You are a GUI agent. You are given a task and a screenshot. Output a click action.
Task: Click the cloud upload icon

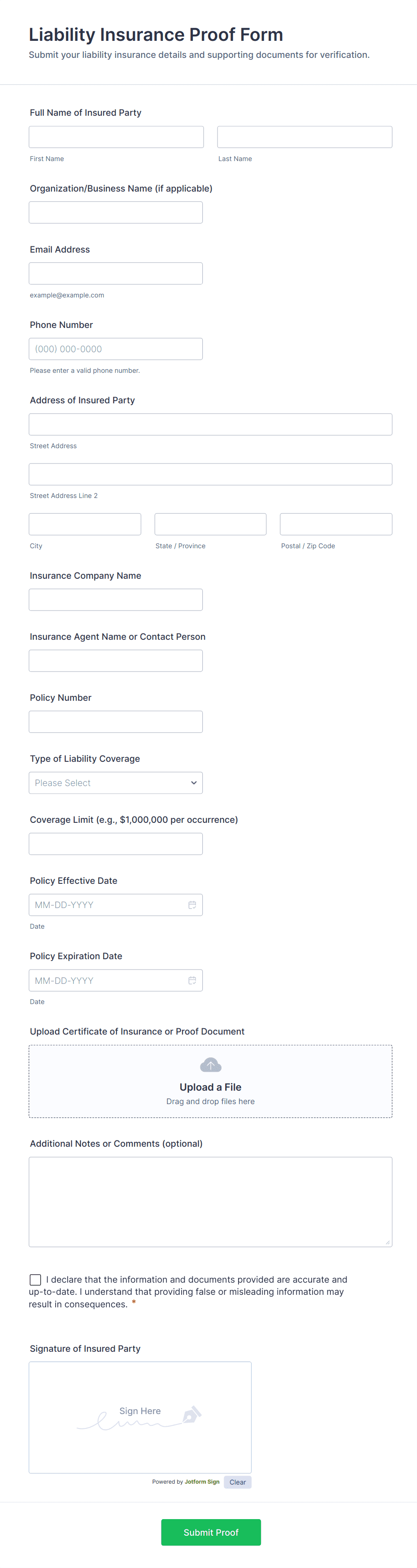[211, 1065]
